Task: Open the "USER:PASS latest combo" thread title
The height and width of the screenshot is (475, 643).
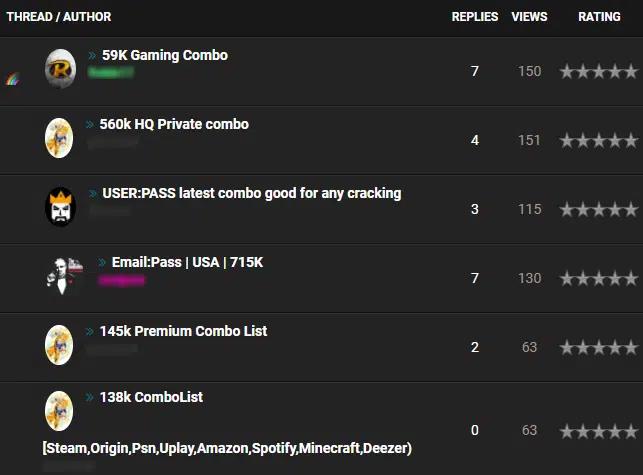Action: pyautogui.click(x=251, y=193)
